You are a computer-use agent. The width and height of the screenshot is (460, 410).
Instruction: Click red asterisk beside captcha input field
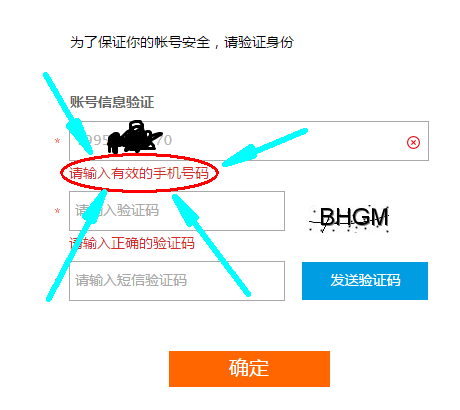pos(57,211)
